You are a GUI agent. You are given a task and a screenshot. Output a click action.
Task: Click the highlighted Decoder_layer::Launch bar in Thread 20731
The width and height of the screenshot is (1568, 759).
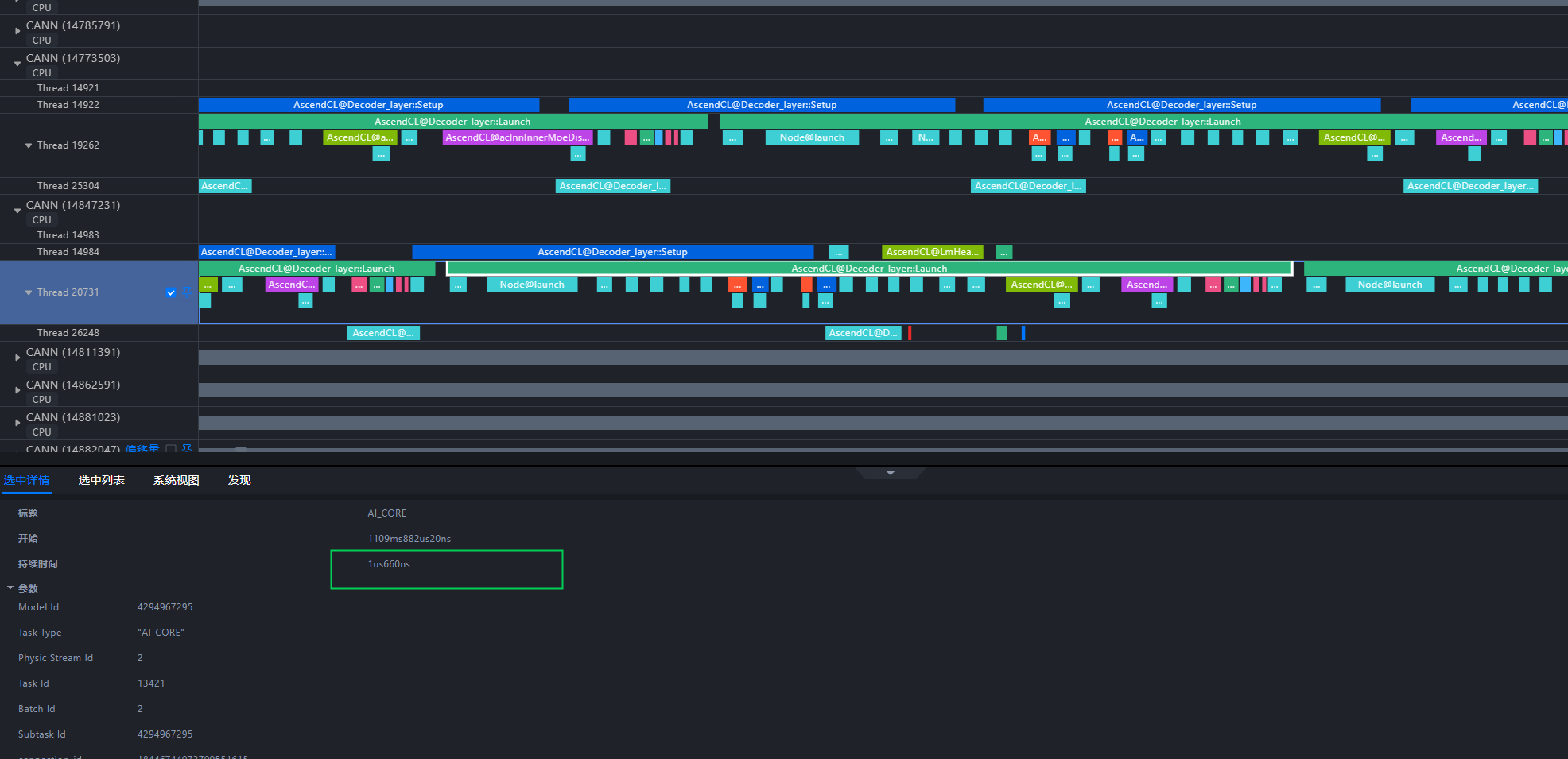click(x=869, y=269)
